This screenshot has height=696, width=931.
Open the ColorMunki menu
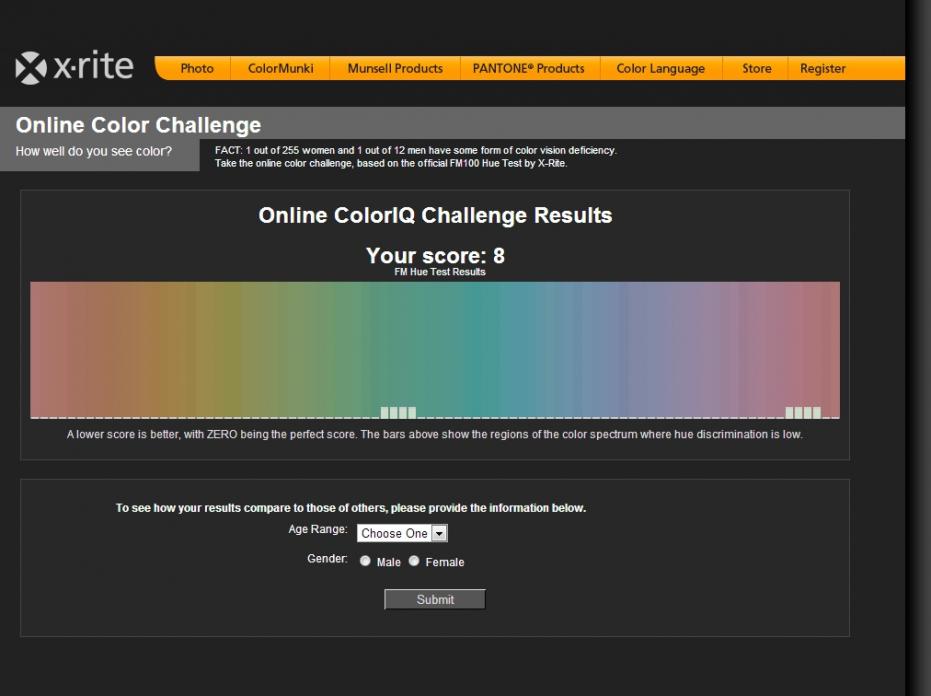[280, 68]
